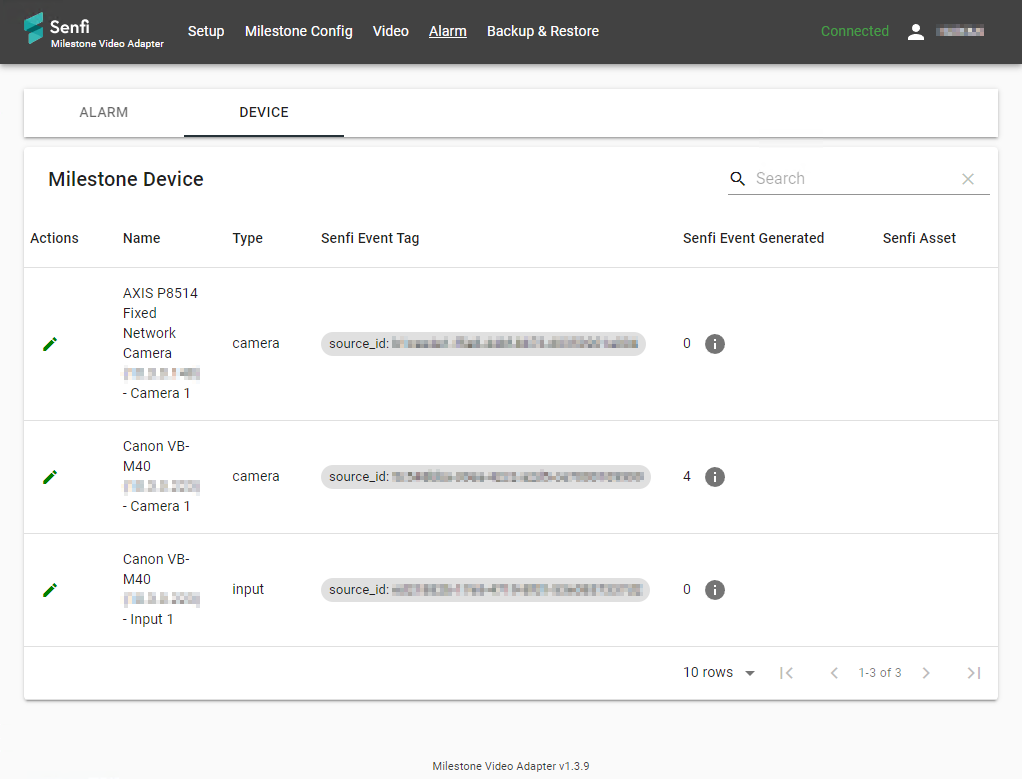Viewport: 1022px width, 779px height.
Task: Open the Setup menu
Action: pyautogui.click(x=206, y=31)
